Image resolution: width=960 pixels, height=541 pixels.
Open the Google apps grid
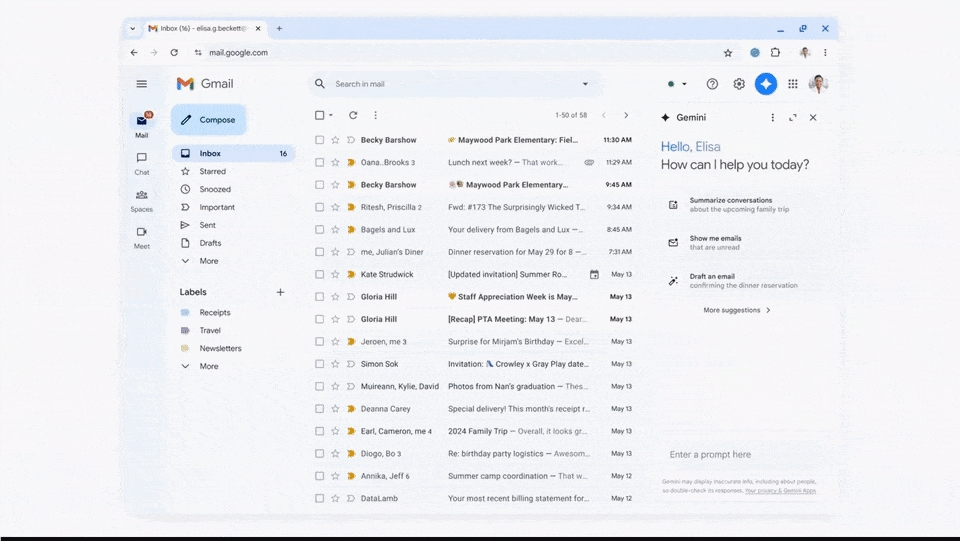792,84
